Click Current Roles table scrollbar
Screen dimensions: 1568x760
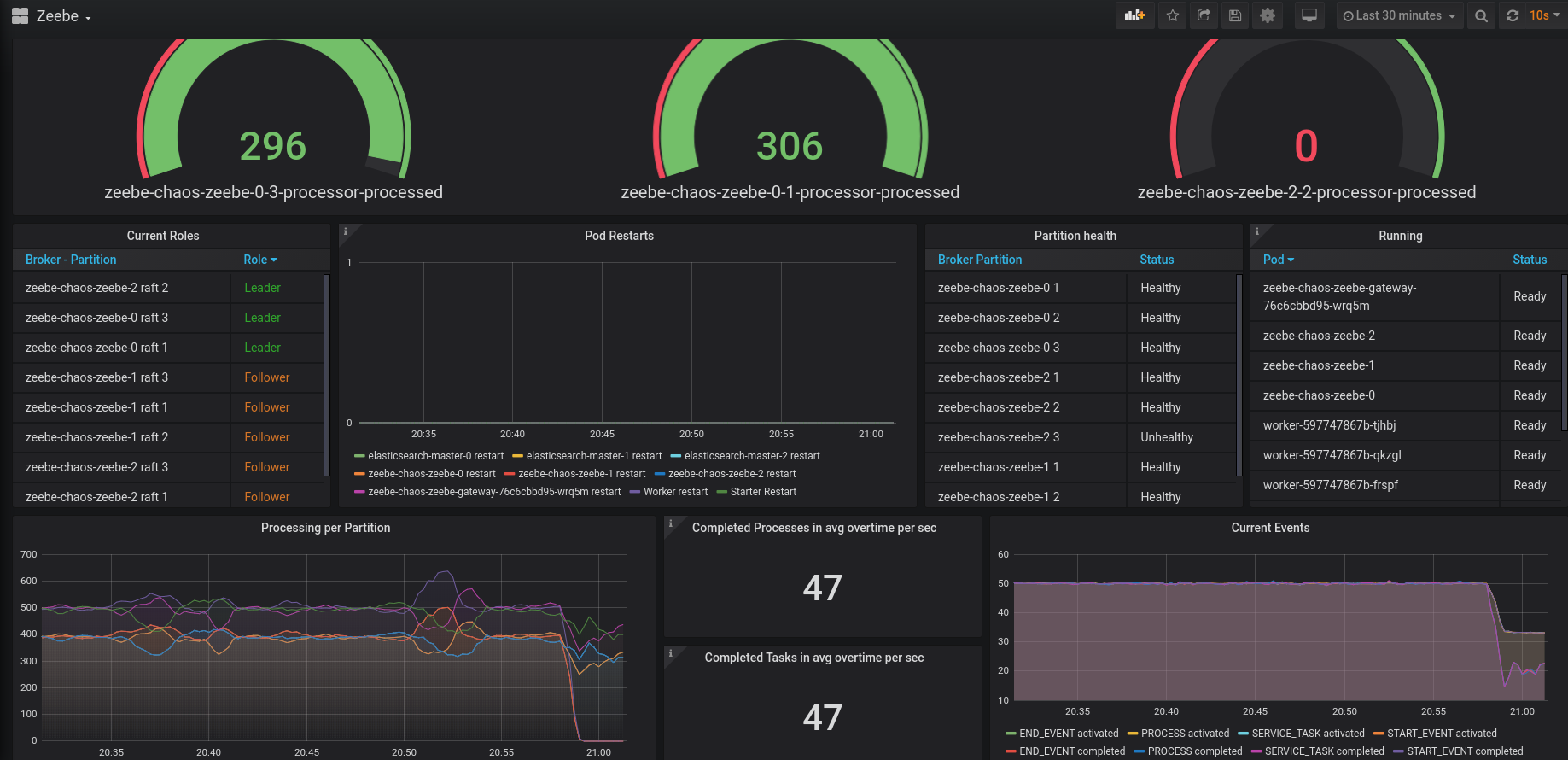pyautogui.click(x=327, y=374)
